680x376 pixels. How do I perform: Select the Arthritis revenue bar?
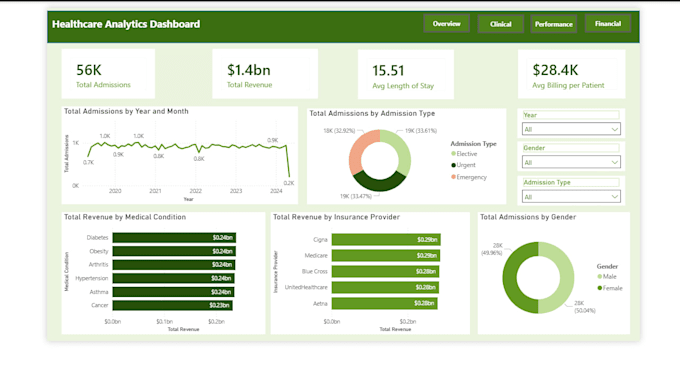pos(174,265)
